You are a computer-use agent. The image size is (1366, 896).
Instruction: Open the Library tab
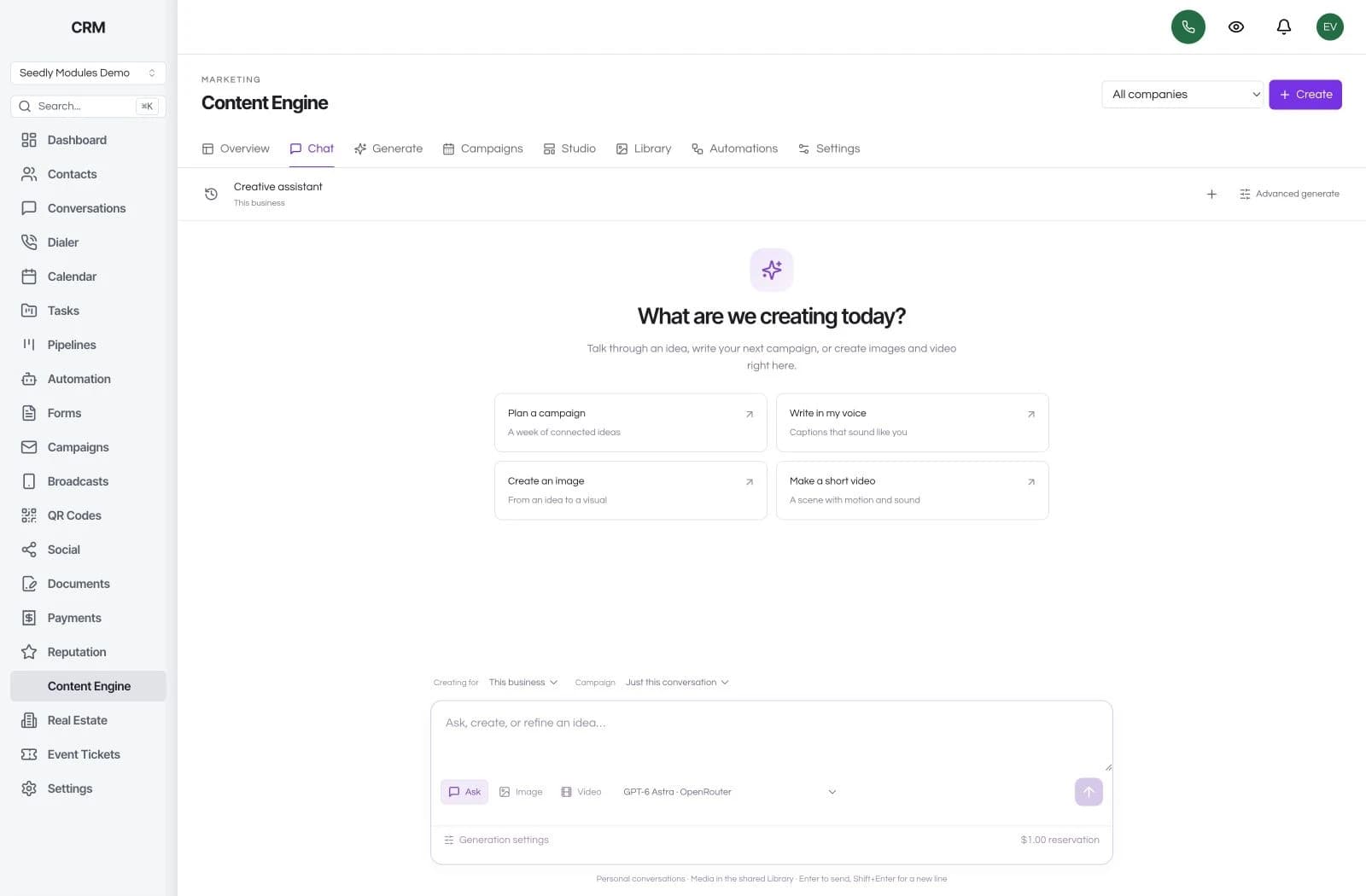(644, 148)
